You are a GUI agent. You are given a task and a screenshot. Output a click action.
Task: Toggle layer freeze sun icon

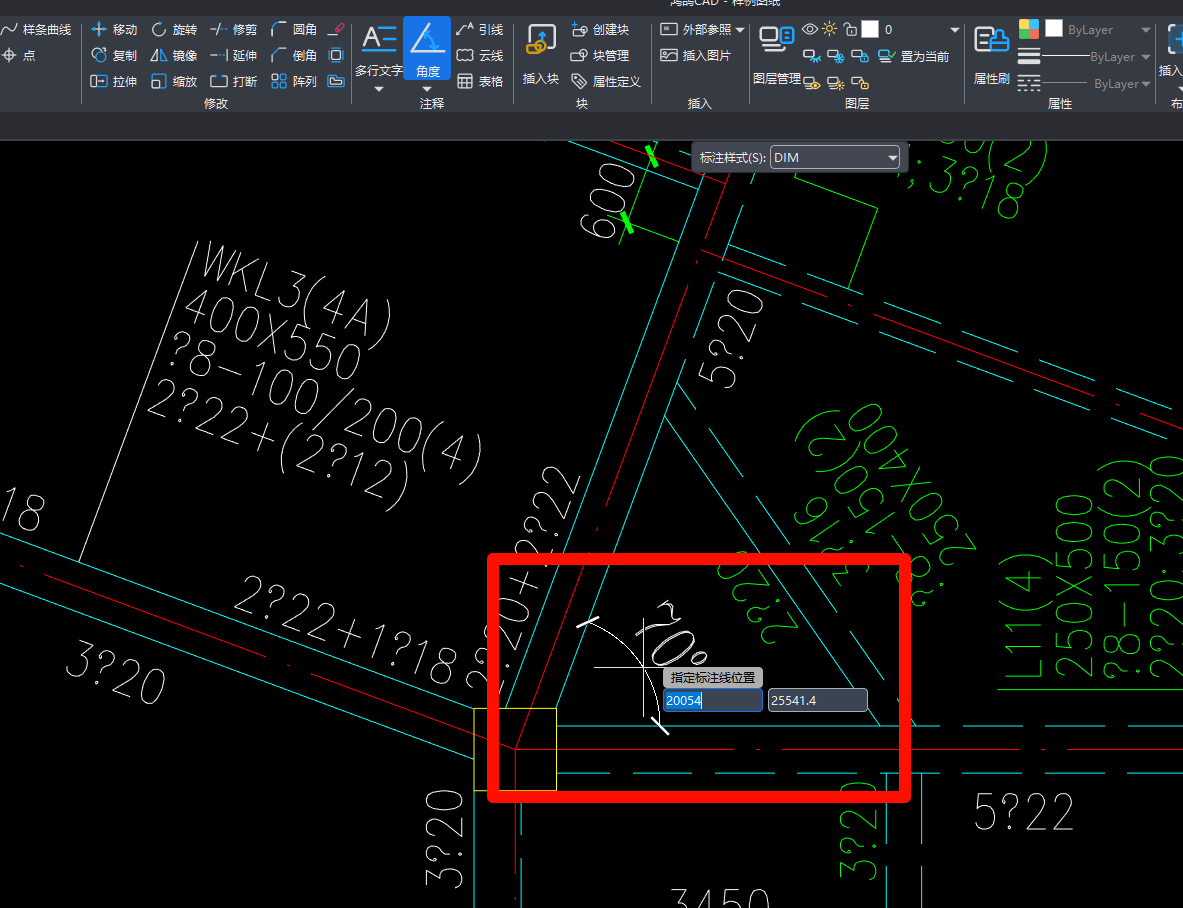[x=829, y=30]
